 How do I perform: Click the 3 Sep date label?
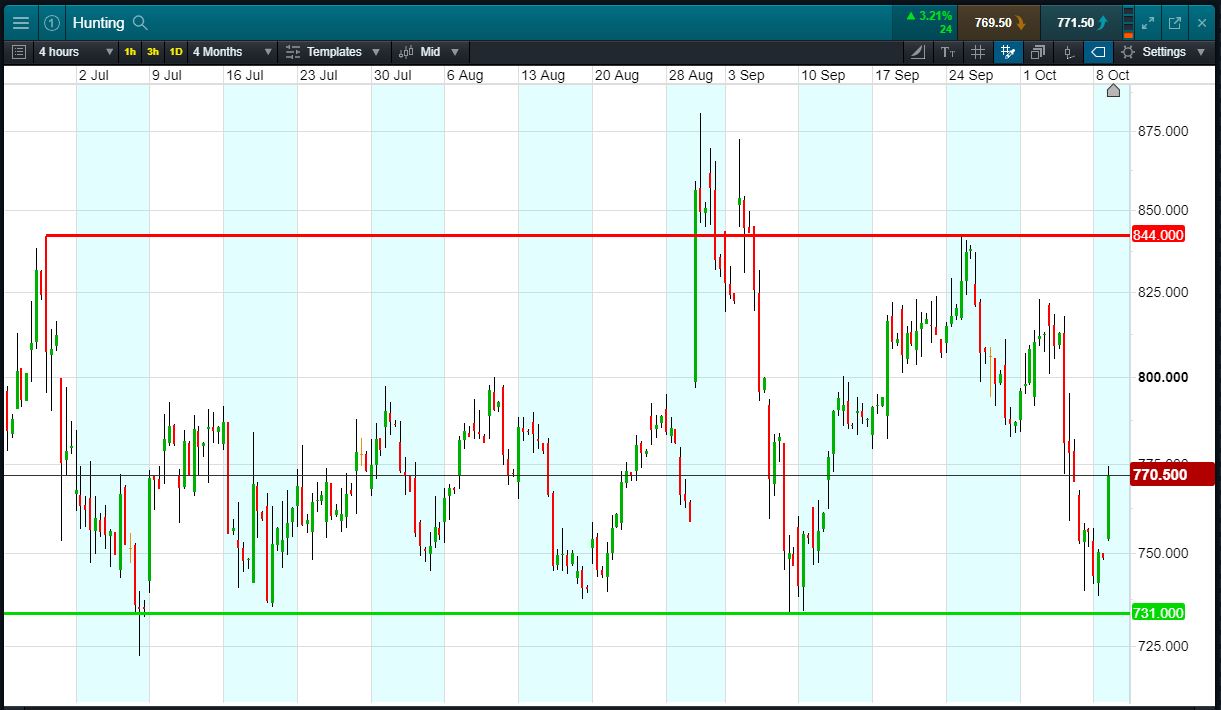[746, 75]
